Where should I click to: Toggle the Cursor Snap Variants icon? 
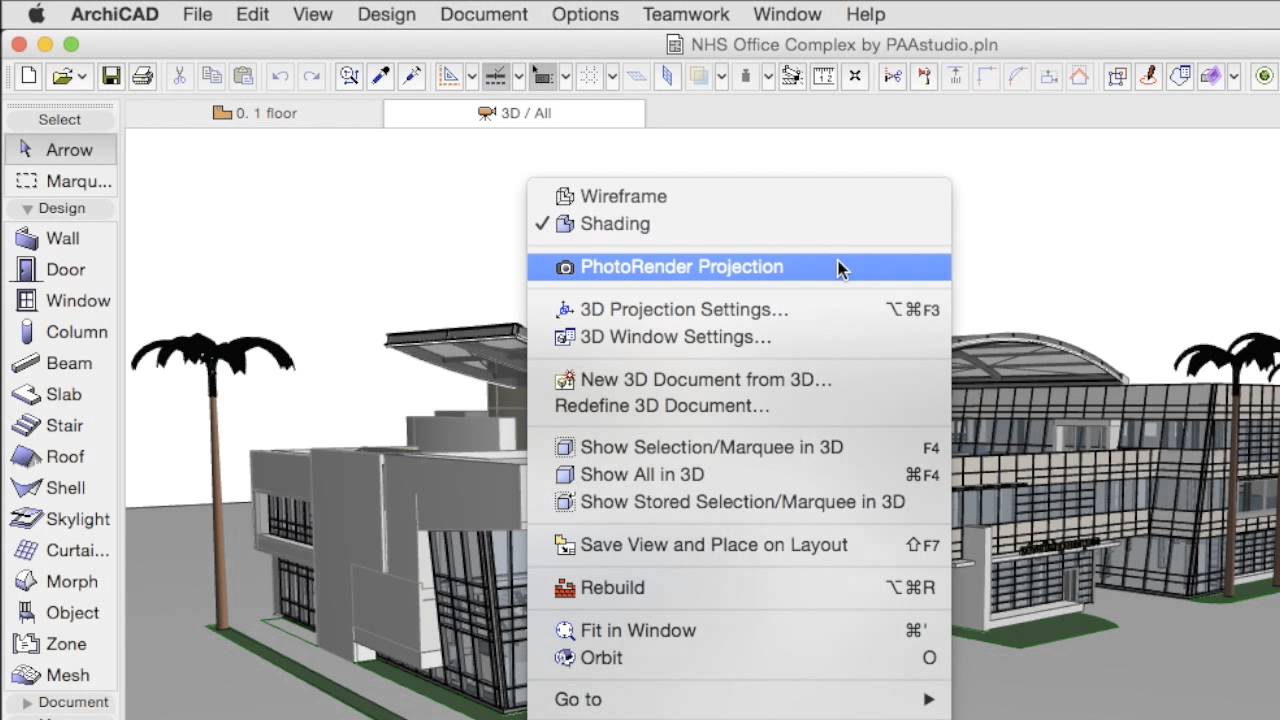[542, 76]
